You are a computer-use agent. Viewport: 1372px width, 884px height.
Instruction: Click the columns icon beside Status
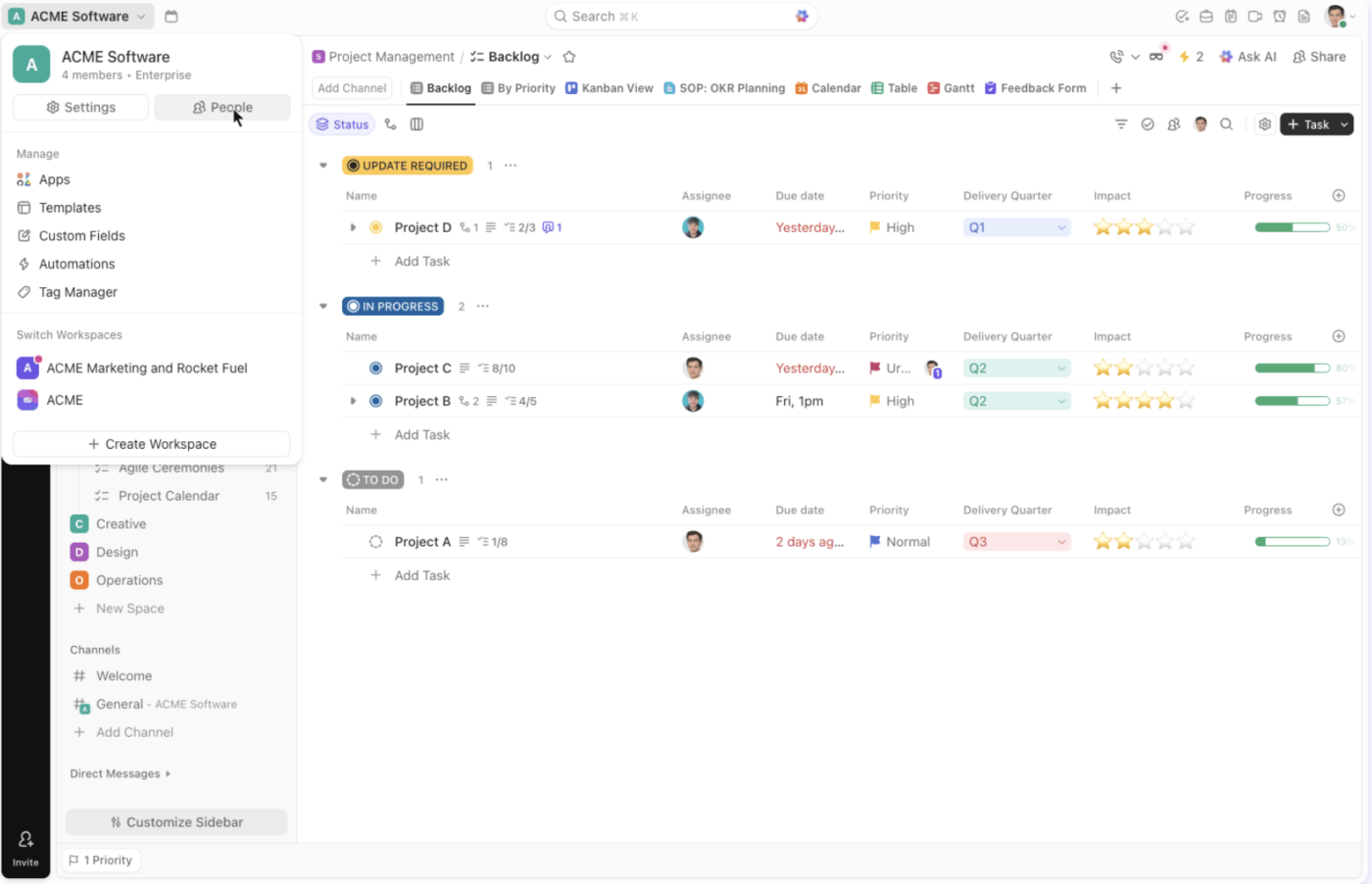coord(416,124)
